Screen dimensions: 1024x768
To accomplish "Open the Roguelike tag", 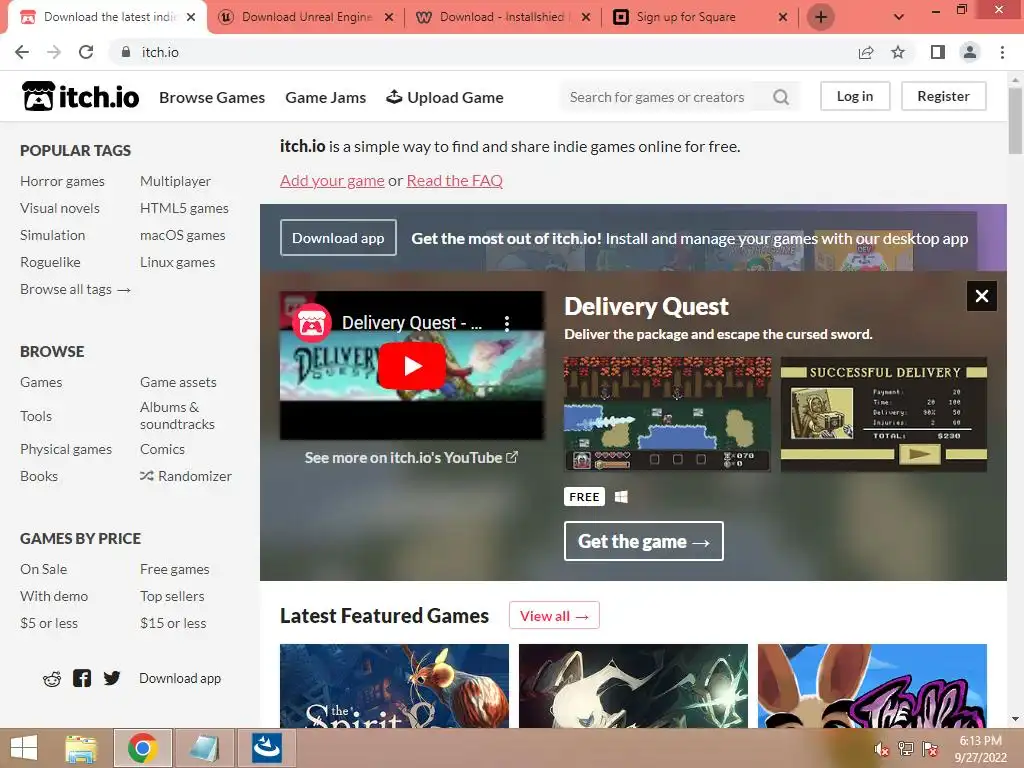I will point(50,262).
